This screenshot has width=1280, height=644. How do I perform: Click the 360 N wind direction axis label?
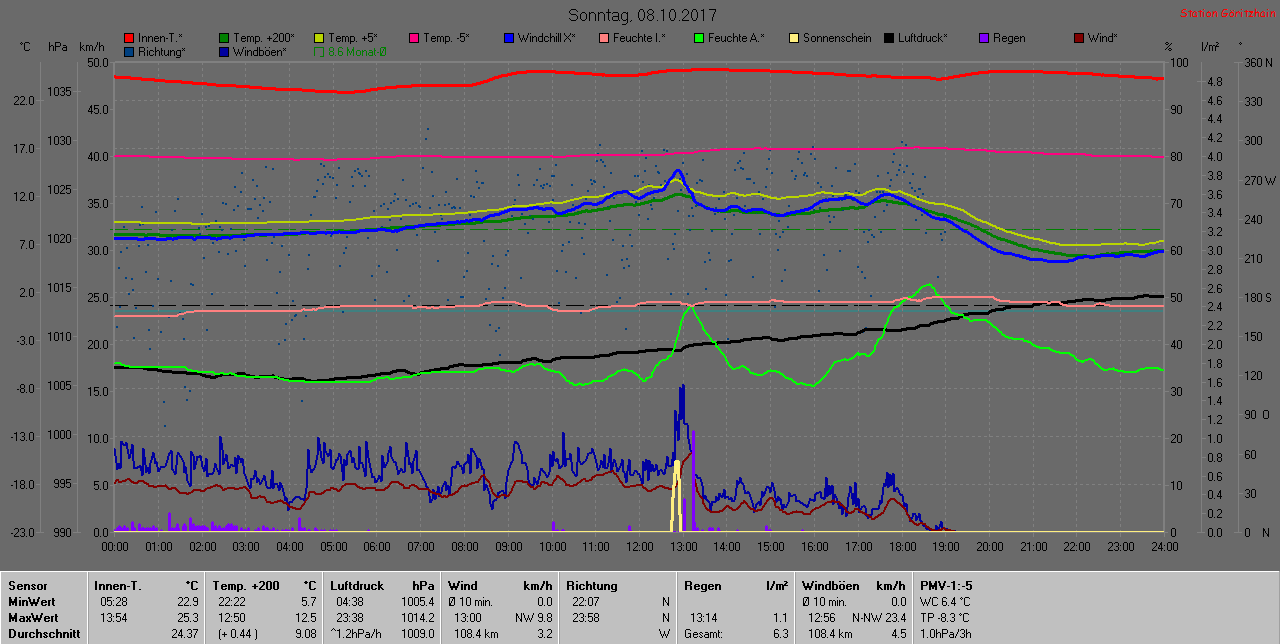1256,62
